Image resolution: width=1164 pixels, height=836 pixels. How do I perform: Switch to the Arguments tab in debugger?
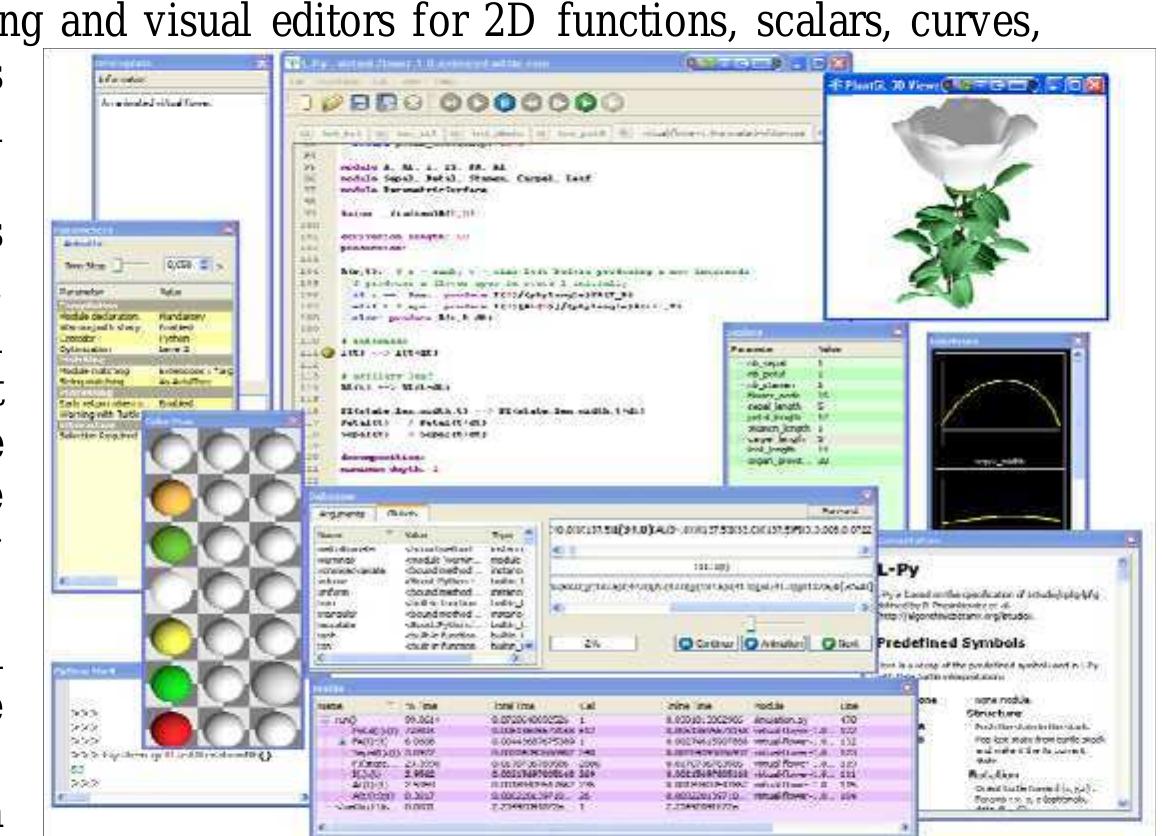tap(341, 514)
